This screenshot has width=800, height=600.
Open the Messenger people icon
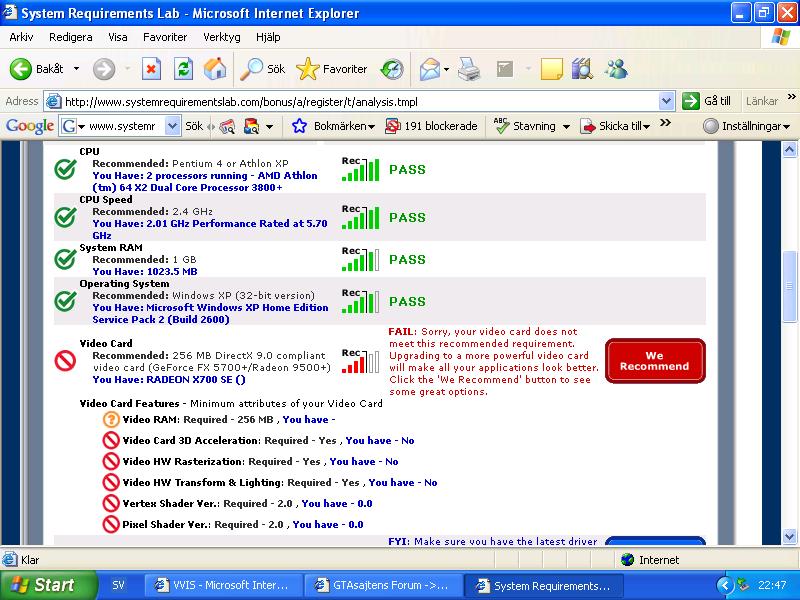point(616,69)
